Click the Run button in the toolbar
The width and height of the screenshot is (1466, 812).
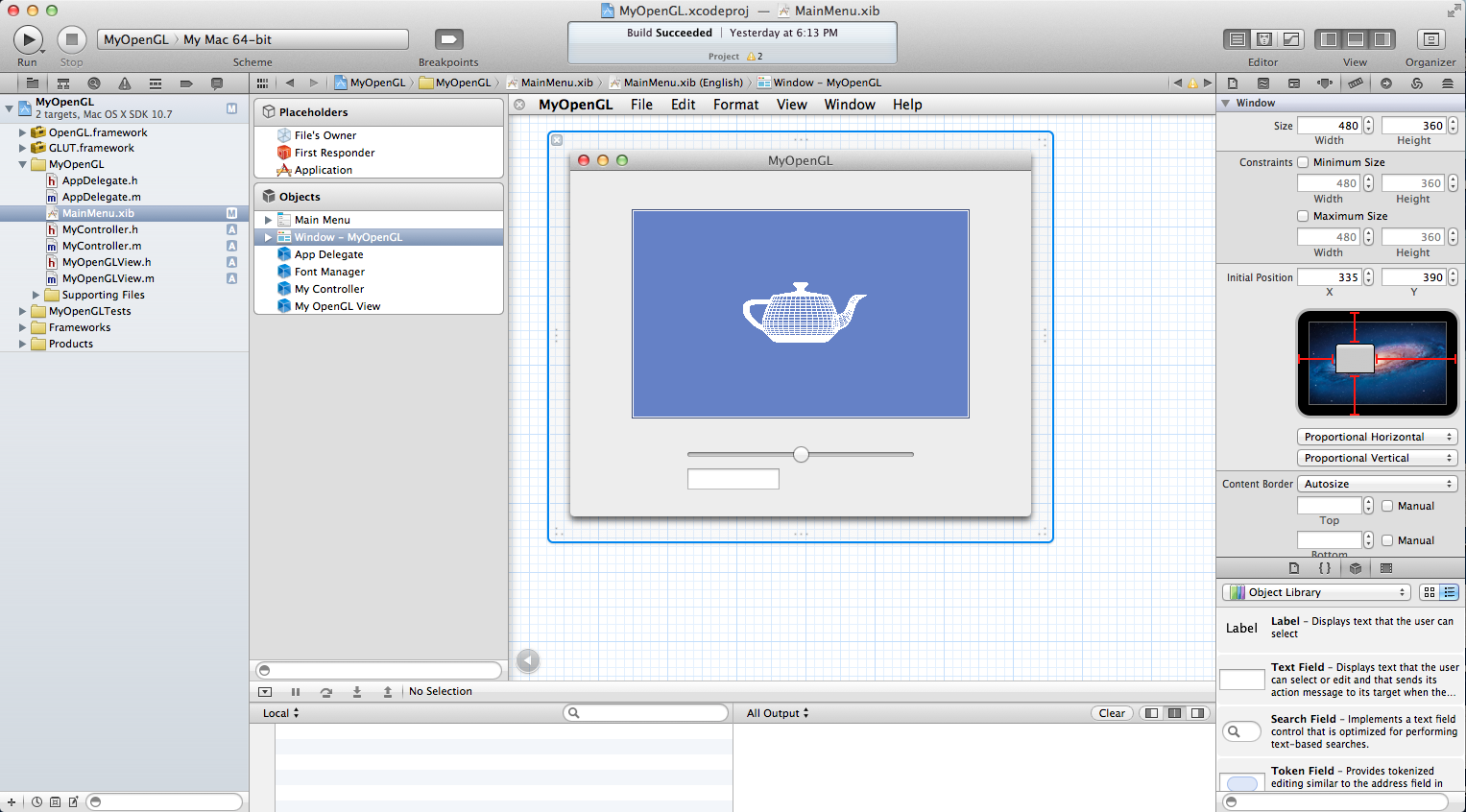click(28, 39)
